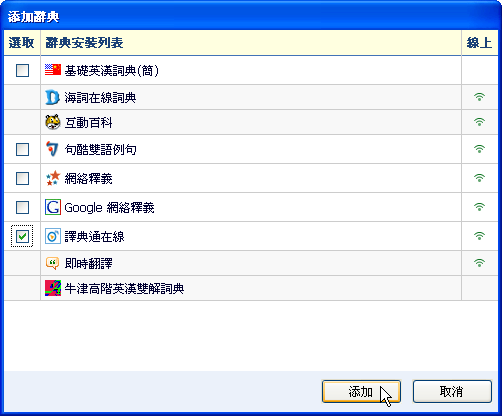Select the 海詞在線詞典 entry text

point(100,97)
